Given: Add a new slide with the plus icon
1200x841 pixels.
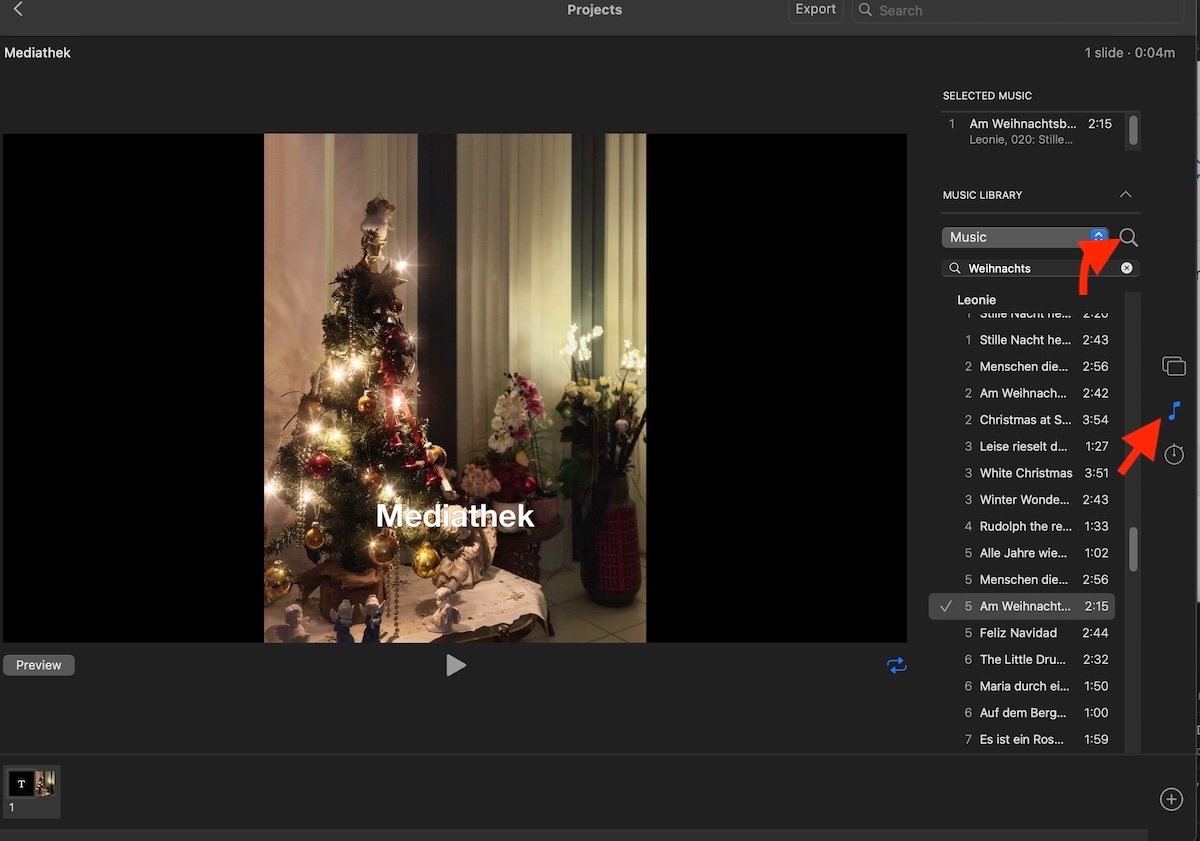Looking at the screenshot, I should pyautogui.click(x=1171, y=799).
